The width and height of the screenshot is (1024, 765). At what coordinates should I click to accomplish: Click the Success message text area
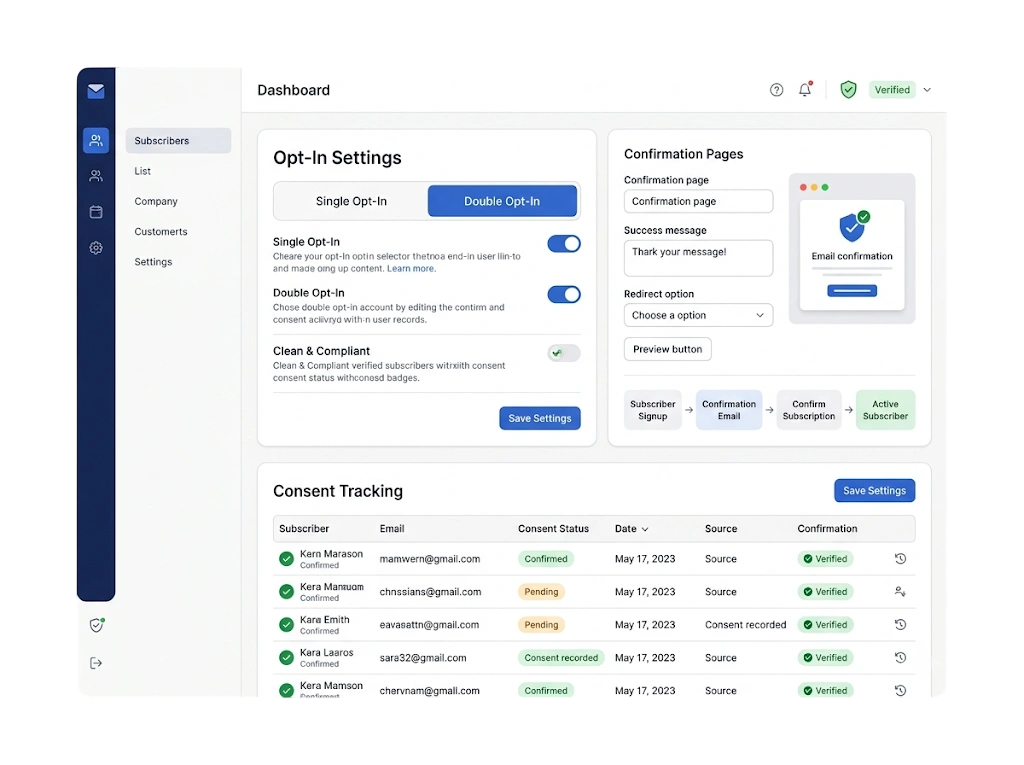[698, 258]
